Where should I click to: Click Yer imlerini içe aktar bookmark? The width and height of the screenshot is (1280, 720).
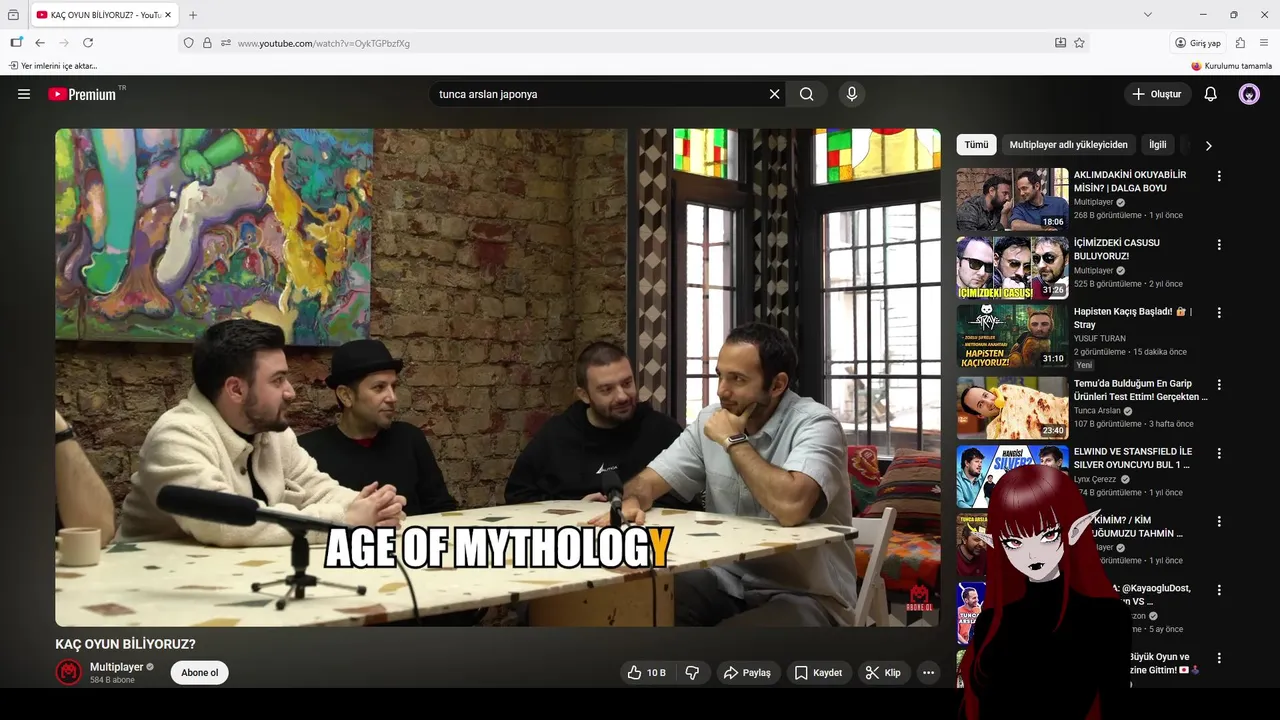click(x=53, y=66)
